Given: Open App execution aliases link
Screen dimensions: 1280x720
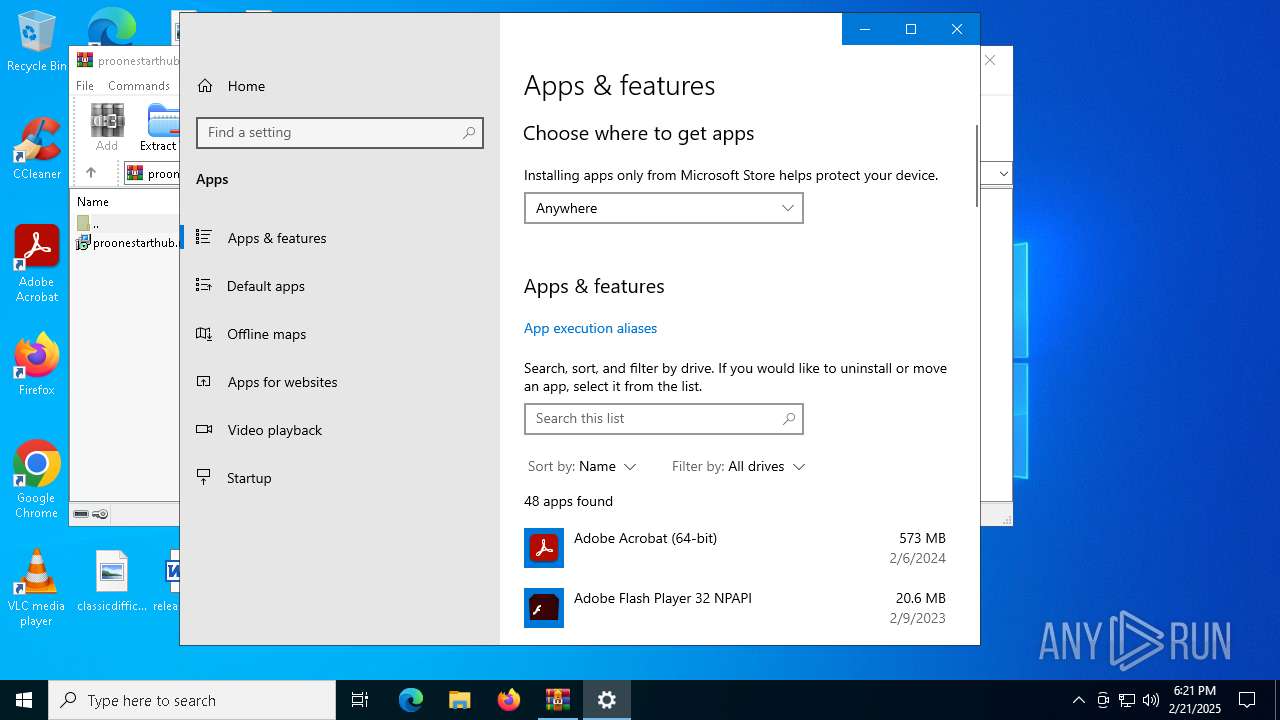Looking at the screenshot, I should [590, 328].
